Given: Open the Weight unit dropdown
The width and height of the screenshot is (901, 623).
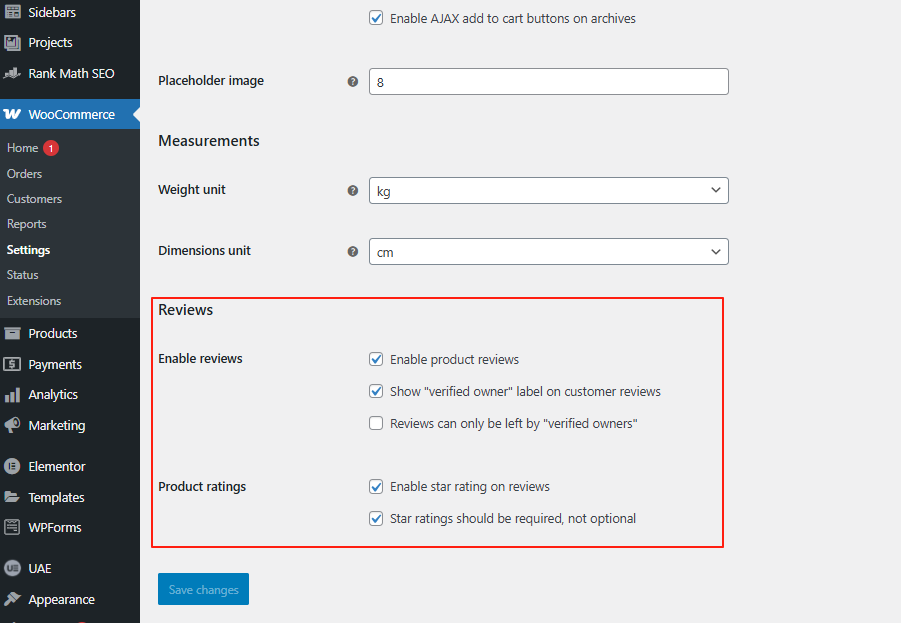Looking at the screenshot, I should pos(548,190).
